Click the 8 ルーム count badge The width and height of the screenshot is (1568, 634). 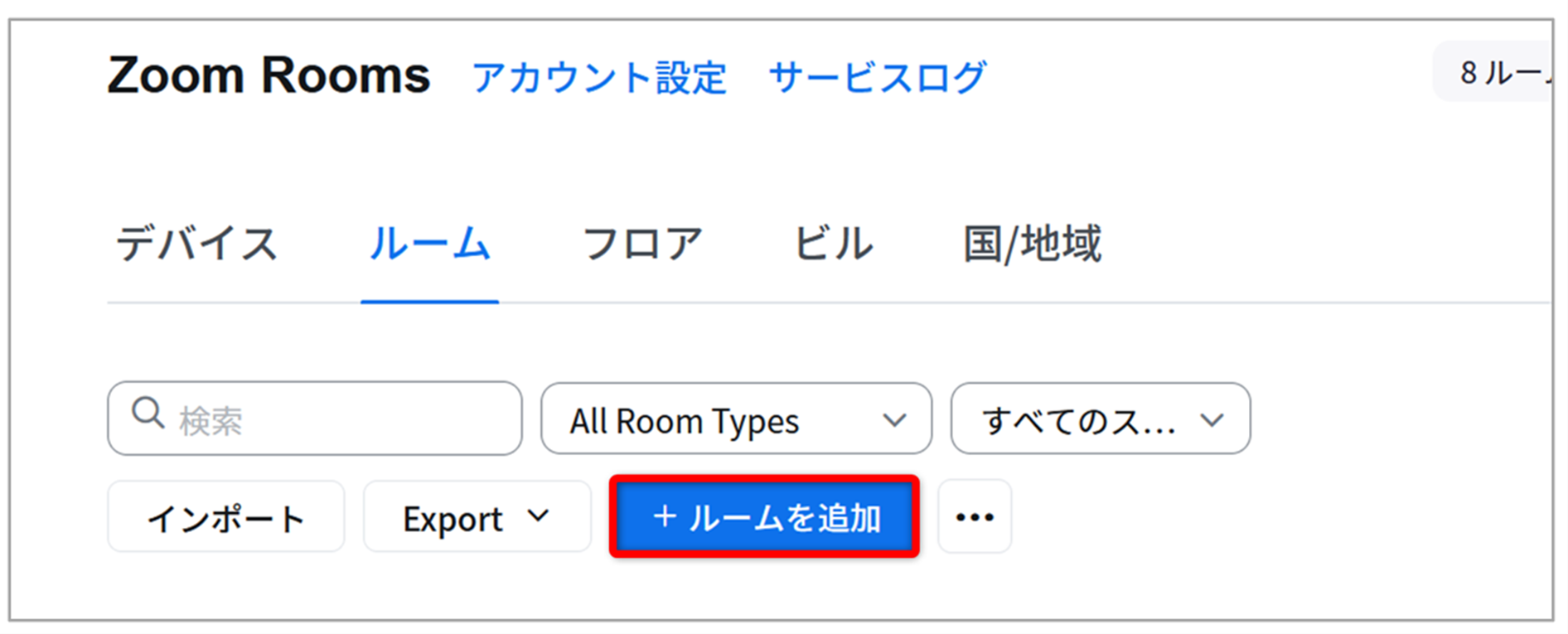pyautogui.click(x=1493, y=72)
